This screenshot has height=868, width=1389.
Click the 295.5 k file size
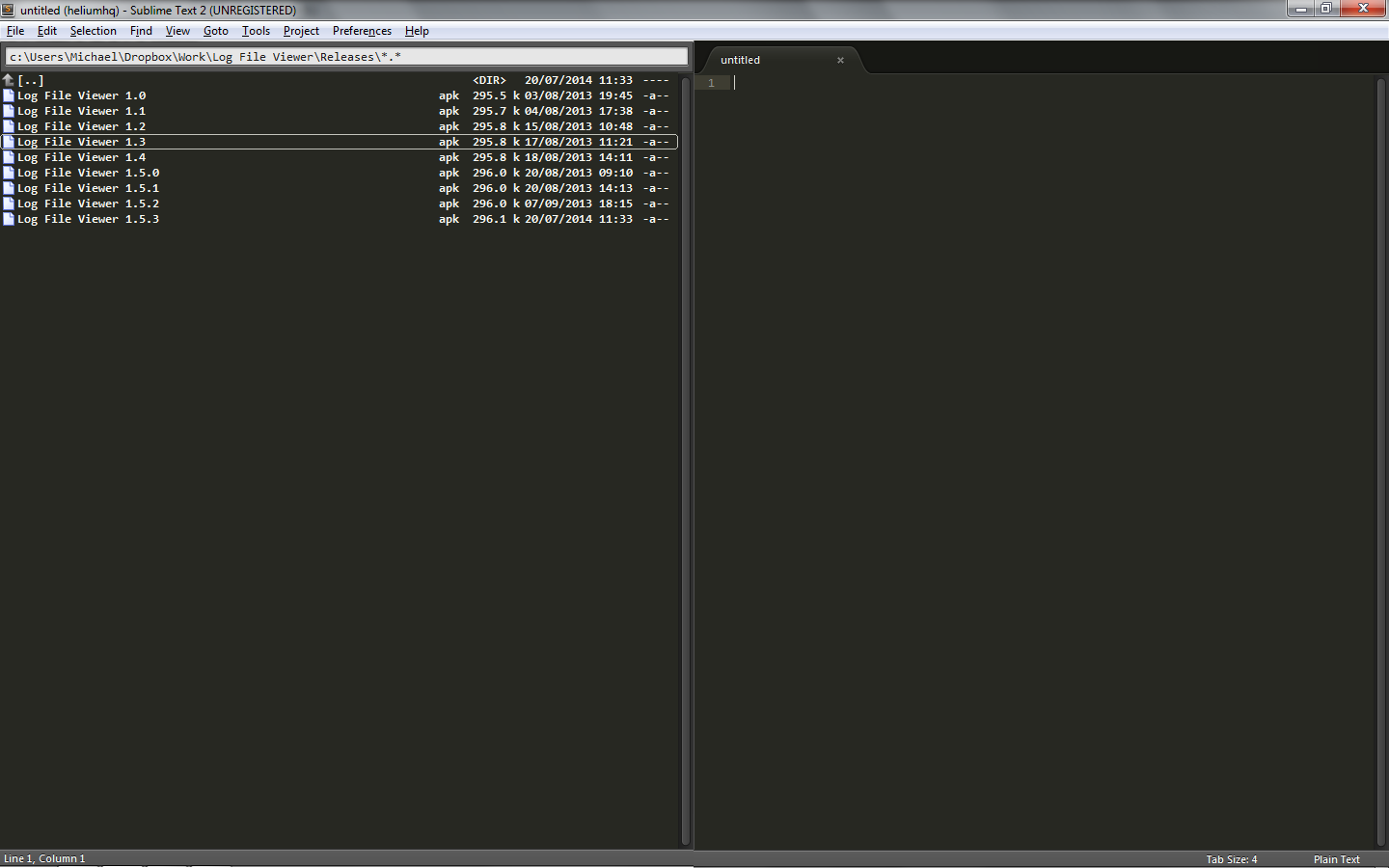(496, 95)
